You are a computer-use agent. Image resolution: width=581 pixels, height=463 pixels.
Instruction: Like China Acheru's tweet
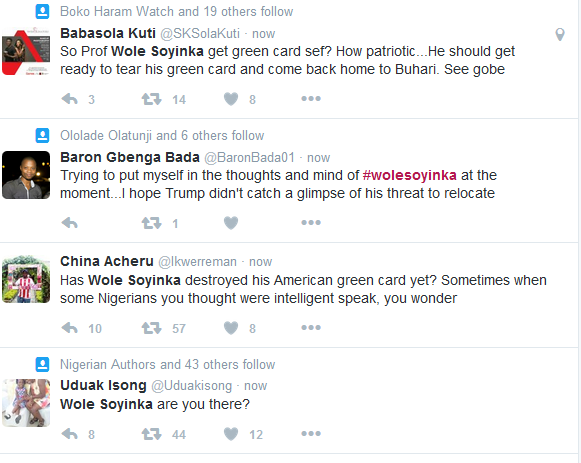(231, 328)
